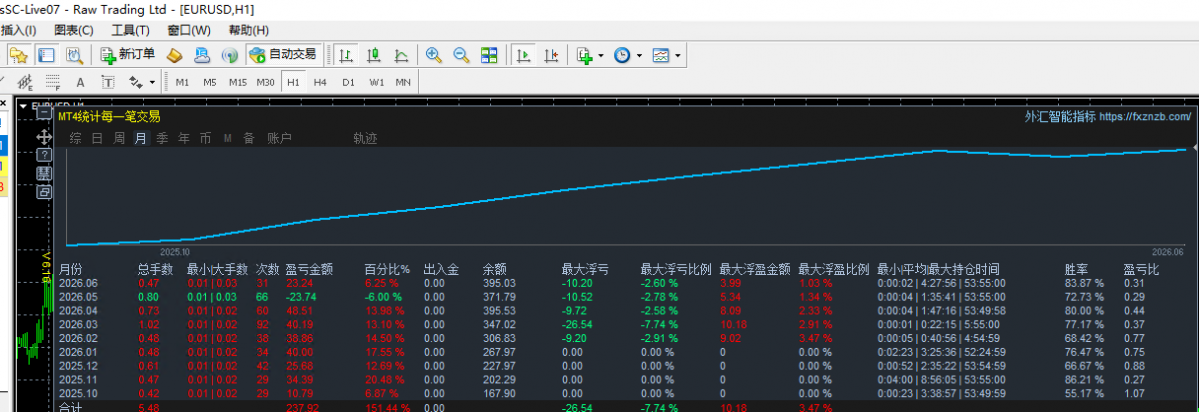
Task: Switch to the 季 quarterly tab
Action: 163,138
